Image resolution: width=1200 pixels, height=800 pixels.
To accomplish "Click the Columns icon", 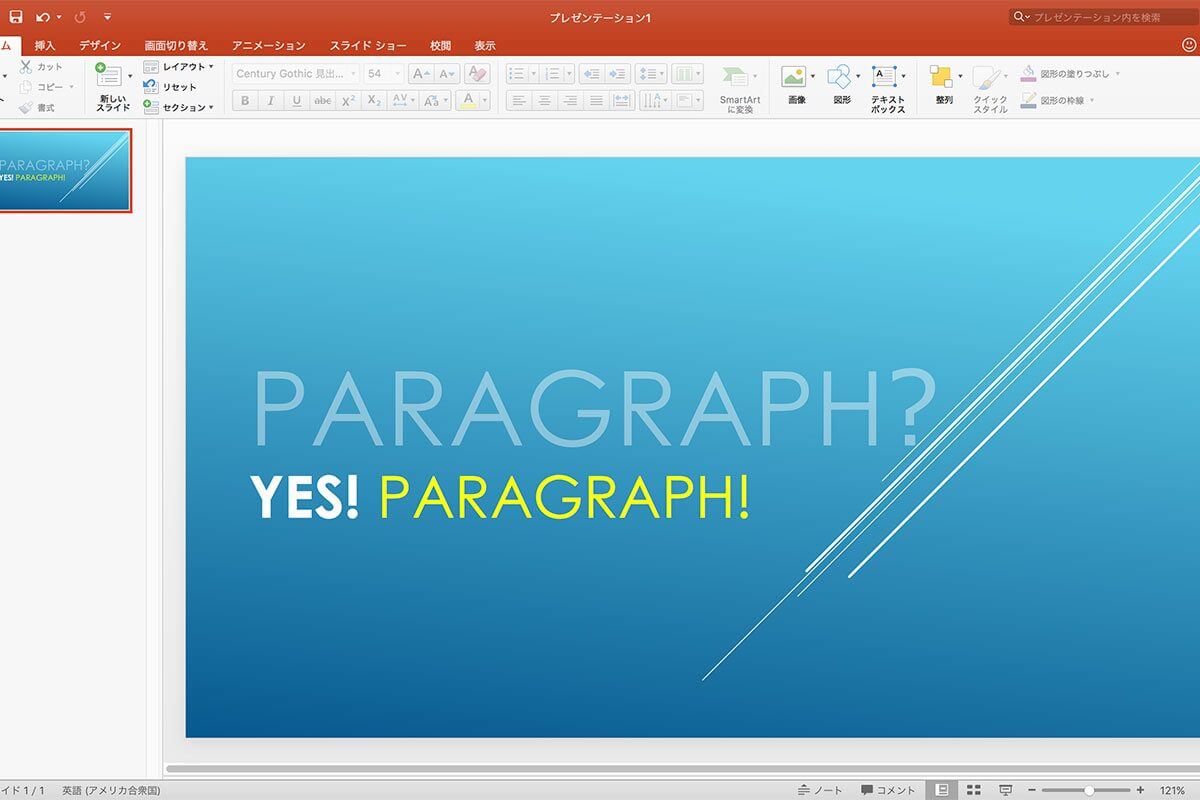I will [686, 74].
